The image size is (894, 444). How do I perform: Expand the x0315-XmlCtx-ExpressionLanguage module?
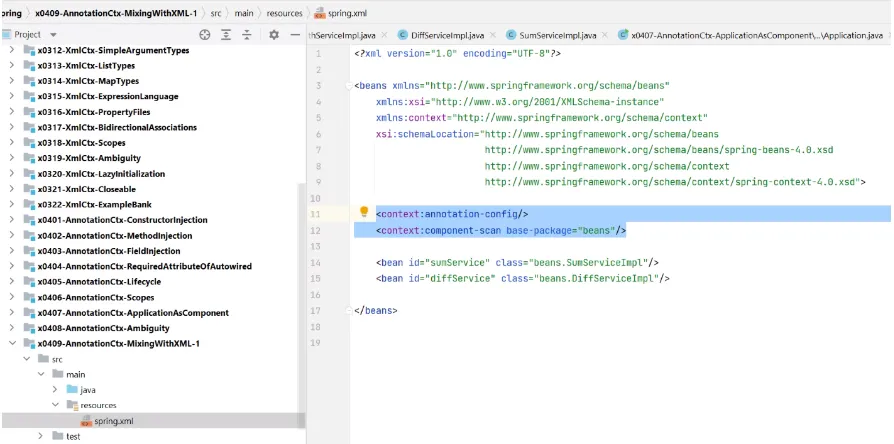click(x=11, y=96)
